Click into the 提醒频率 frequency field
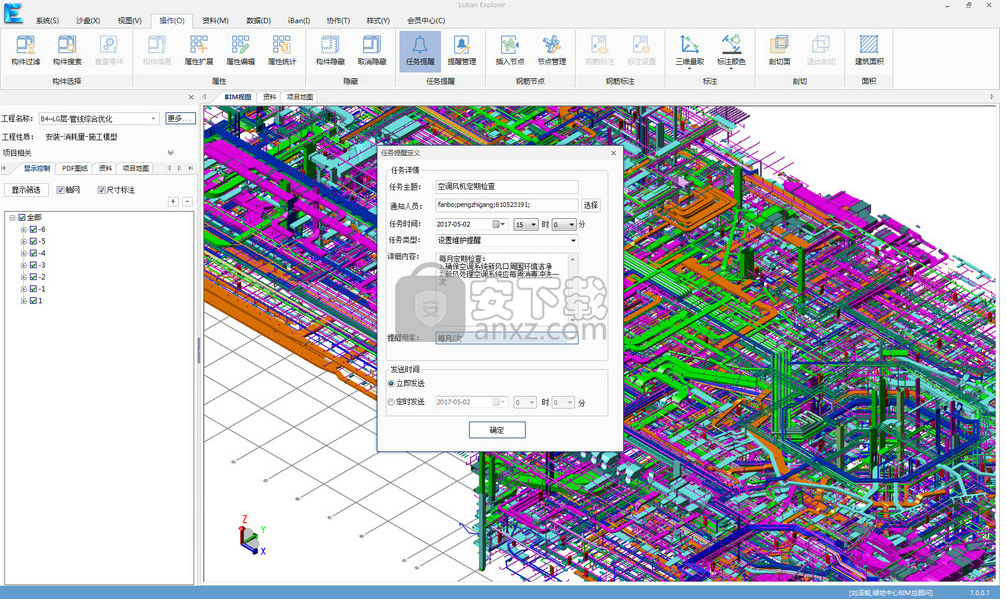 [x=507, y=338]
